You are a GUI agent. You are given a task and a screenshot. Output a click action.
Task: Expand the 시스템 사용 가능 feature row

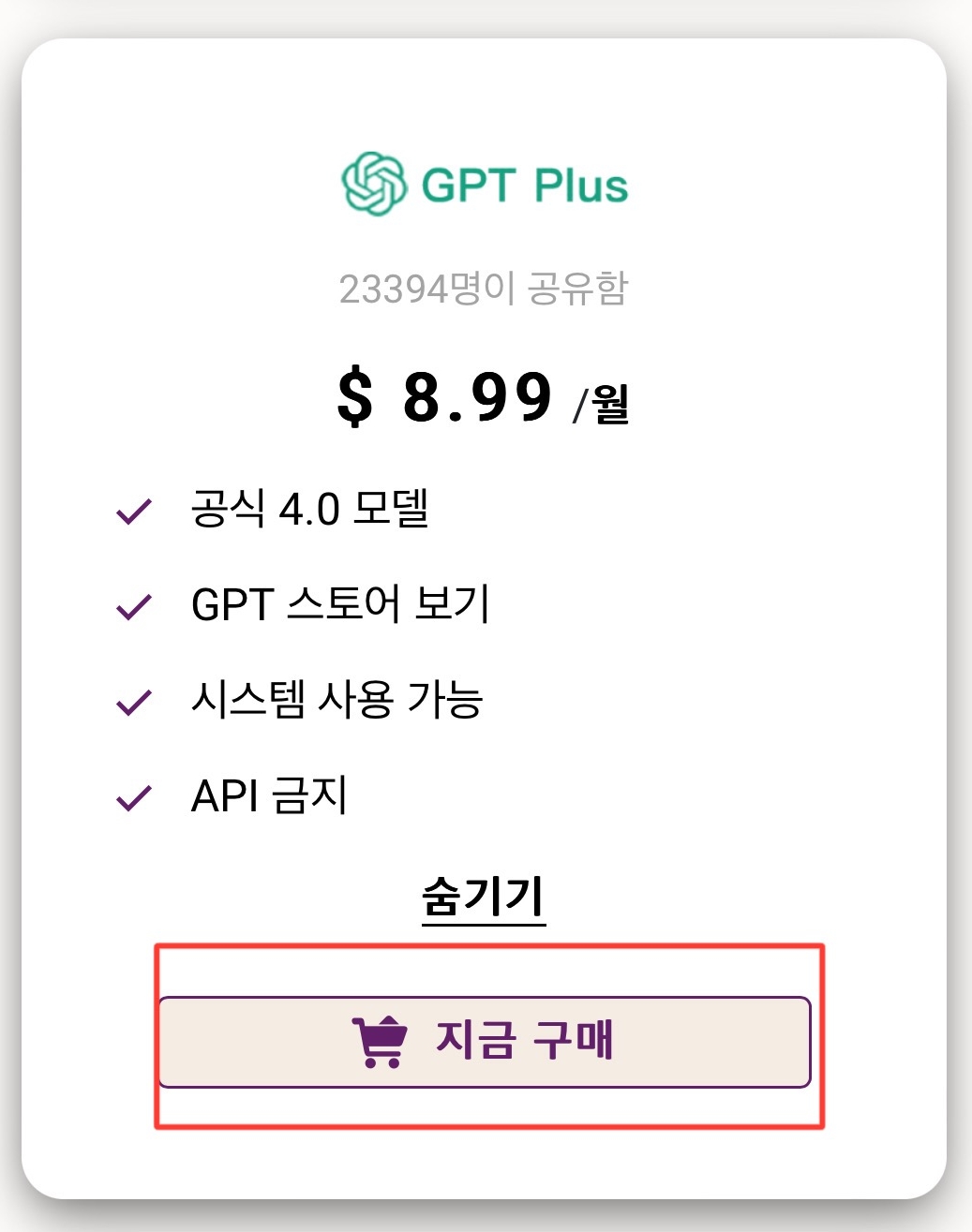(337, 701)
